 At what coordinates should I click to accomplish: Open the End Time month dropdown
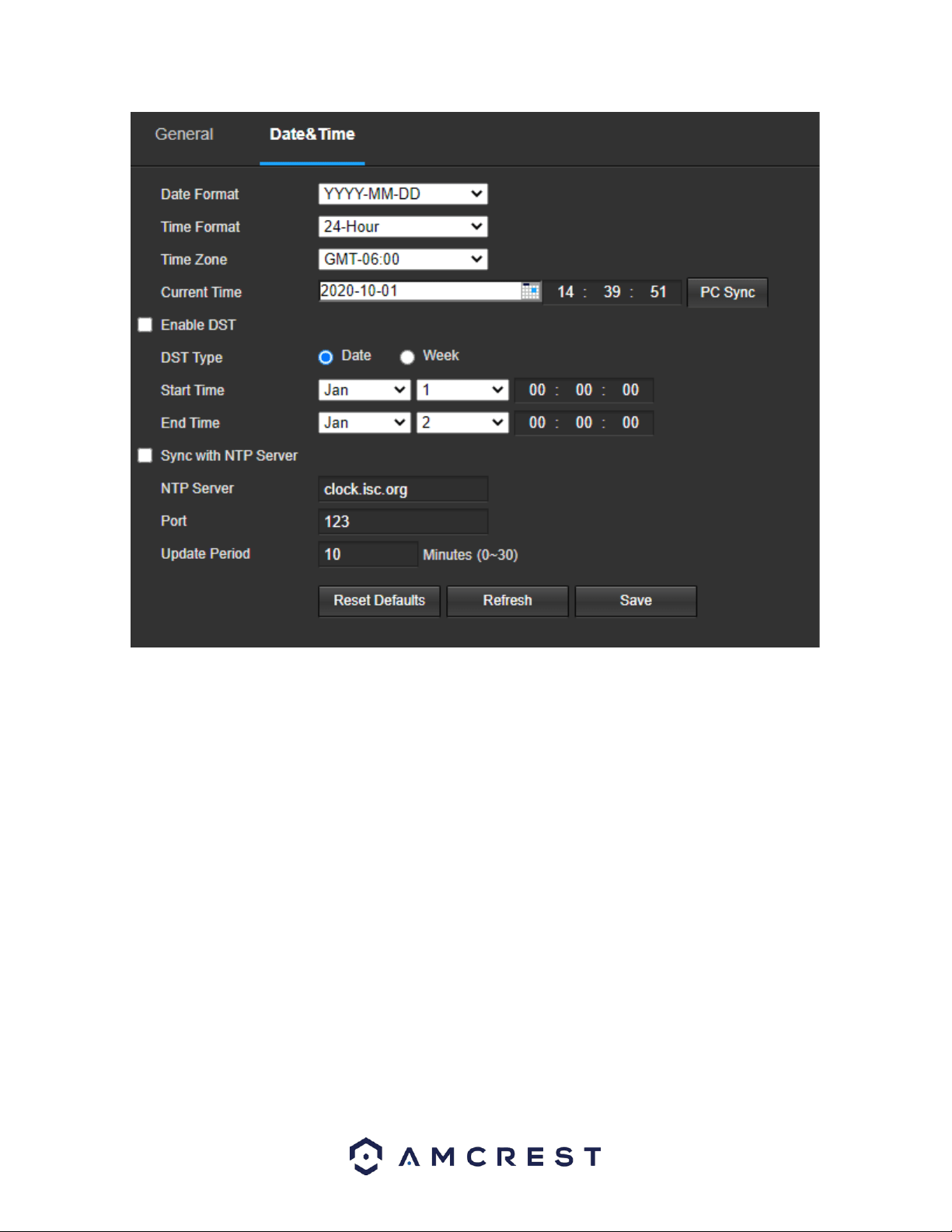[x=364, y=423]
